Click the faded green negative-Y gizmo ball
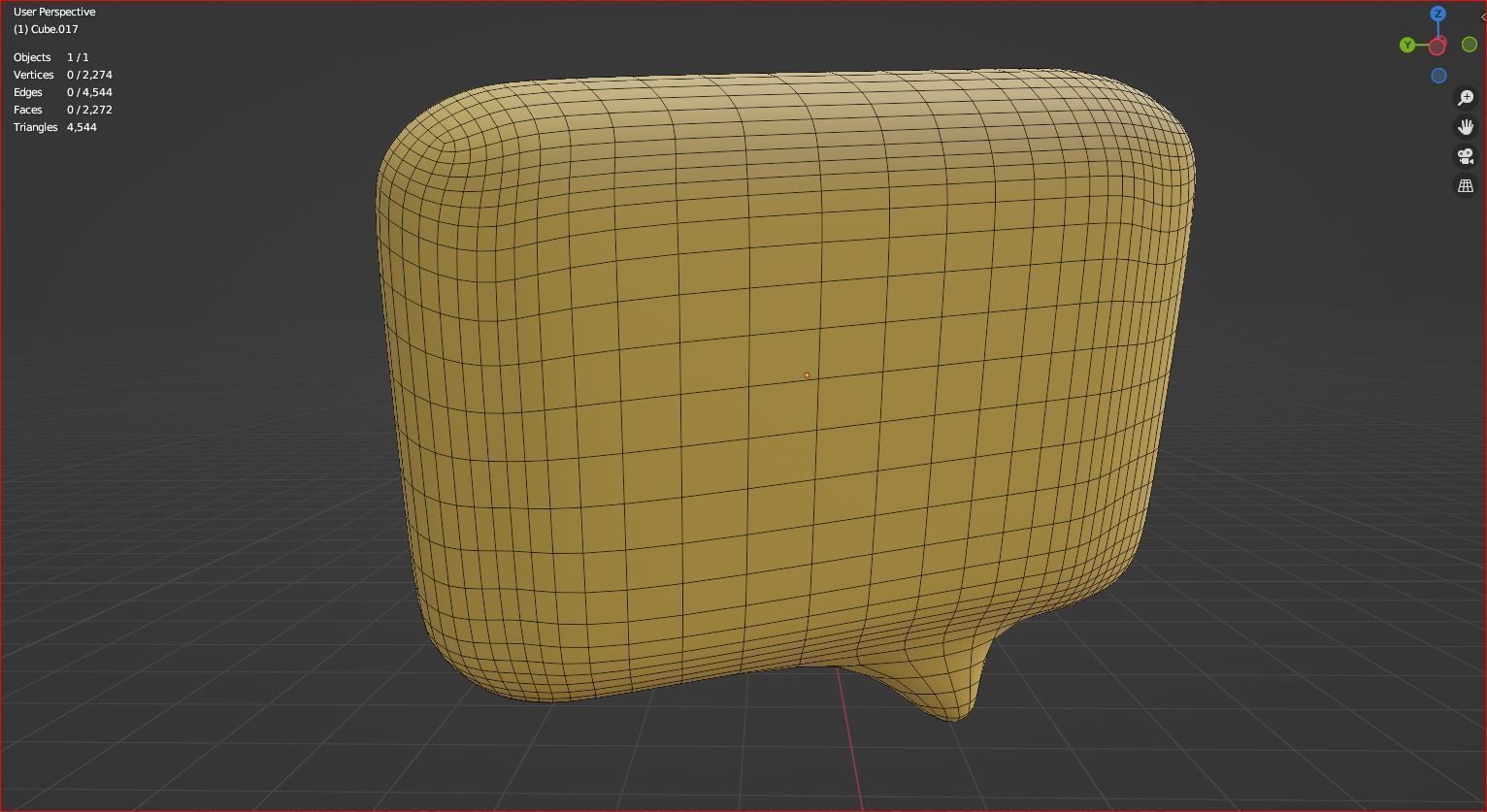 [1469, 45]
